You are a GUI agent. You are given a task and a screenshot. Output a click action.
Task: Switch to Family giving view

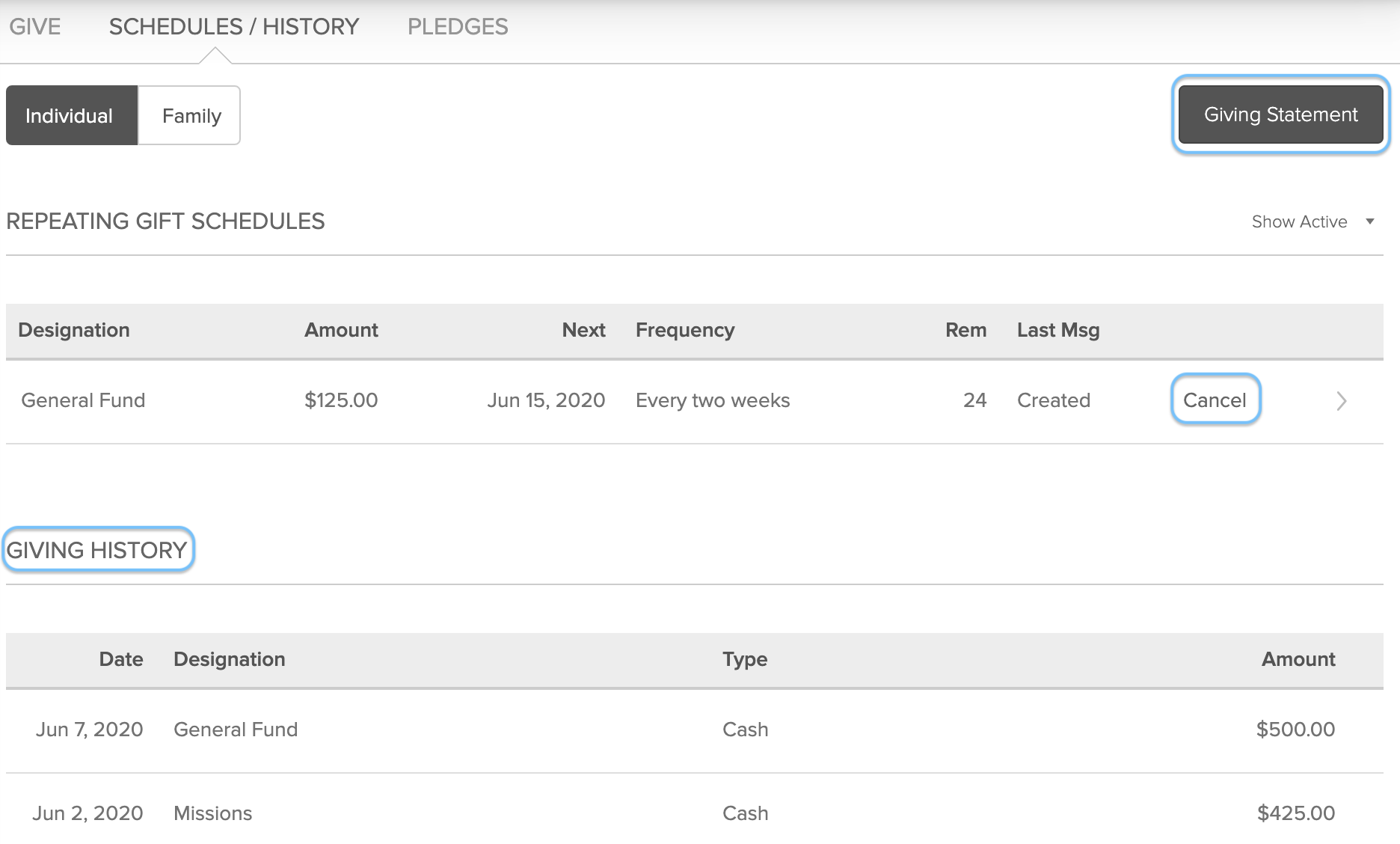(191, 115)
